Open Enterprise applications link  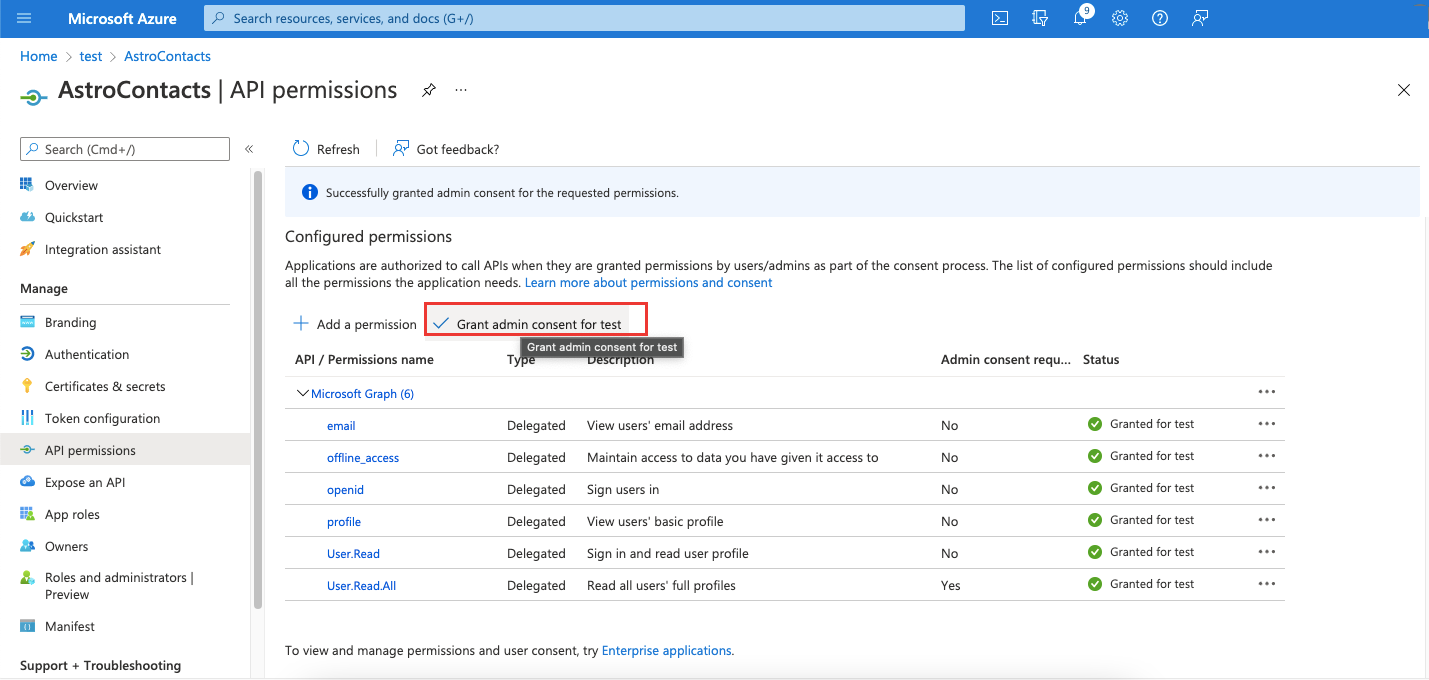[x=667, y=650]
